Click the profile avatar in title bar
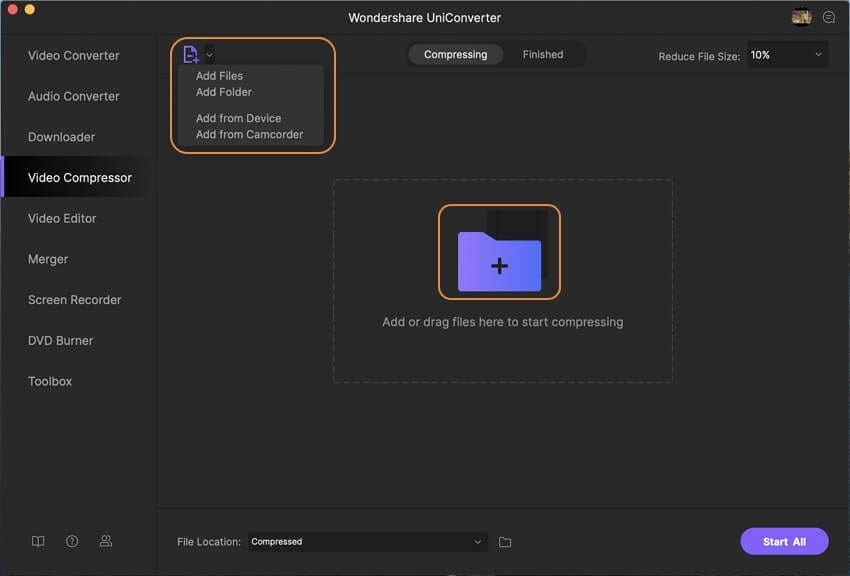The image size is (850, 576). [801, 17]
